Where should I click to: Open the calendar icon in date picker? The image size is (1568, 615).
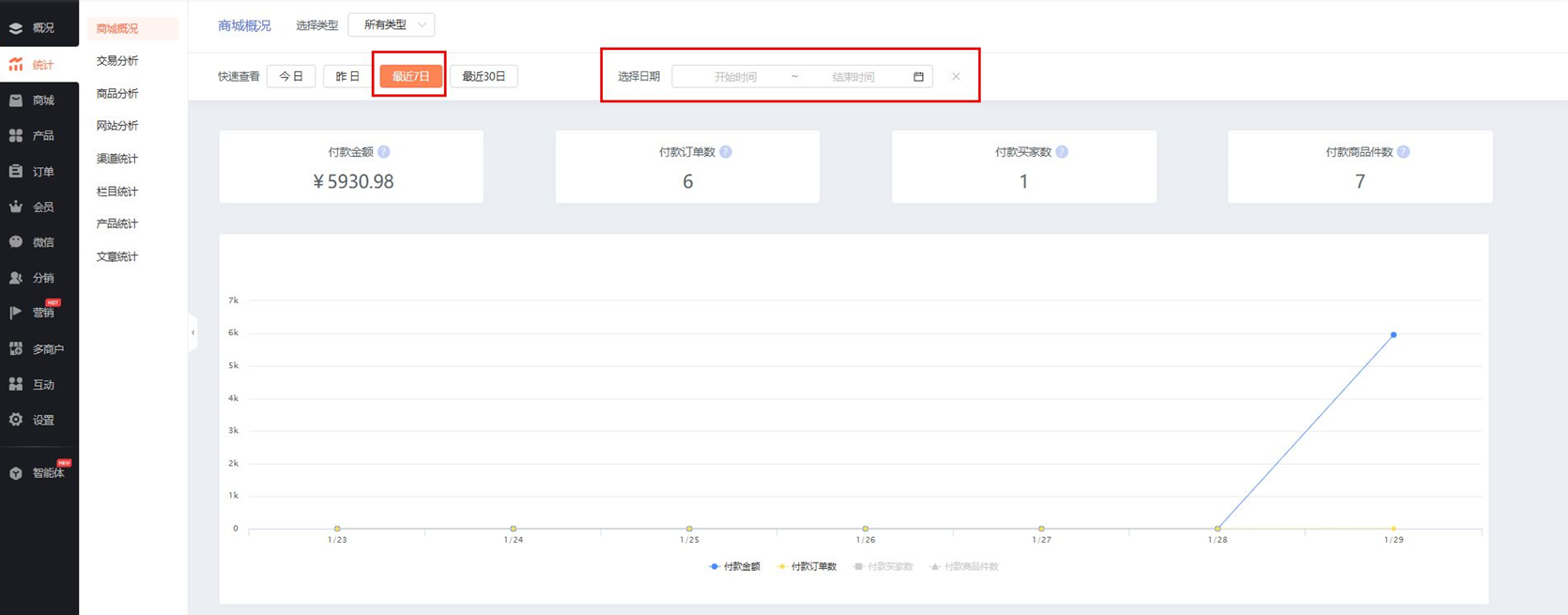click(x=918, y=77)
